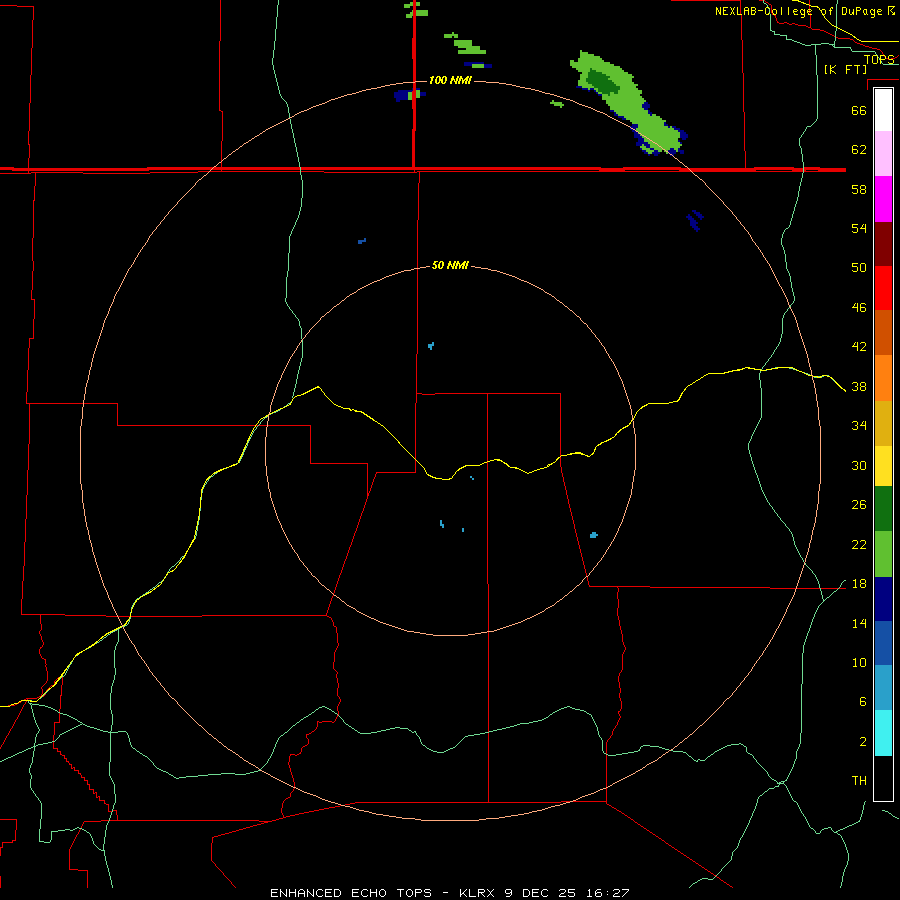Viewport: 900px width, 900px height.
Task: Click the dark orange 46 kft legend swatch
Action: [883, 332]
